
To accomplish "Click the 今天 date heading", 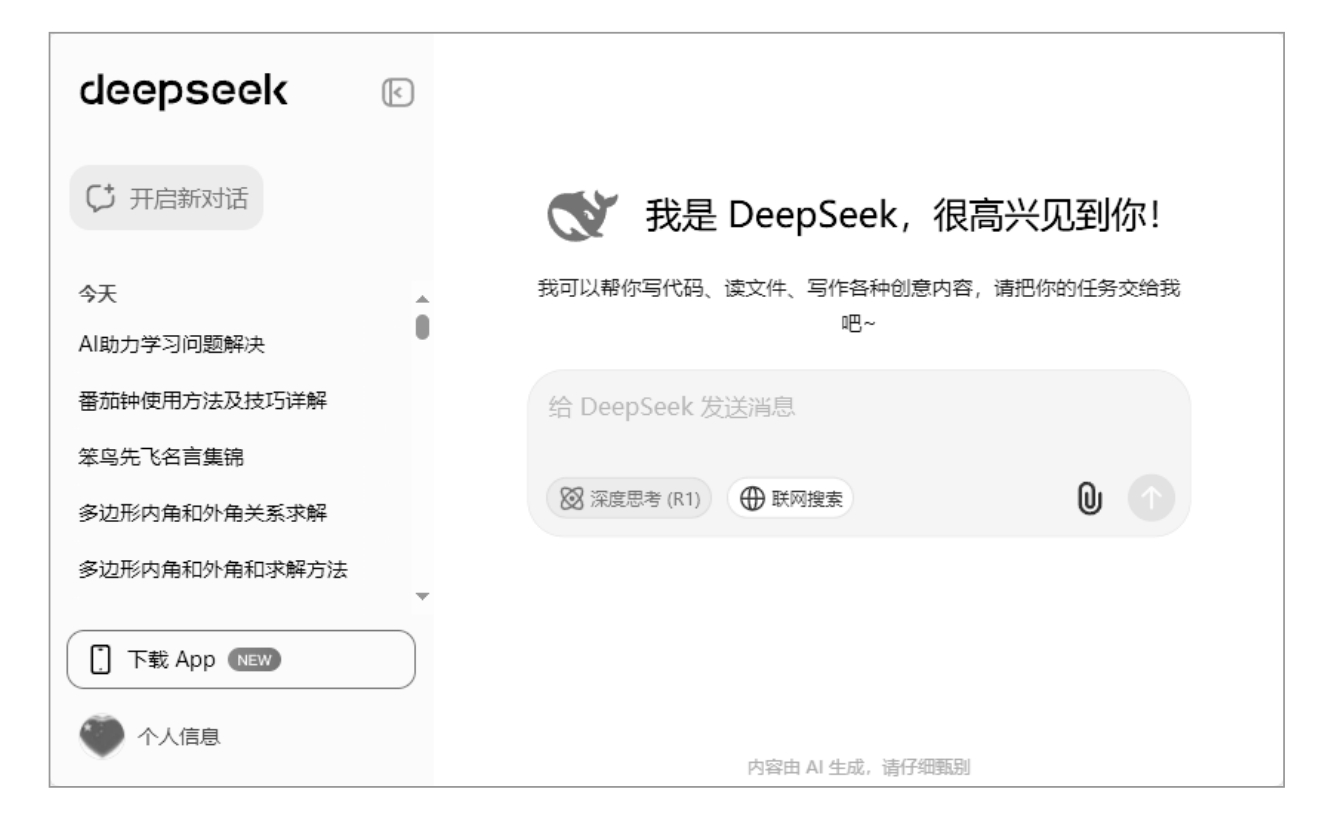I will 99,296.
